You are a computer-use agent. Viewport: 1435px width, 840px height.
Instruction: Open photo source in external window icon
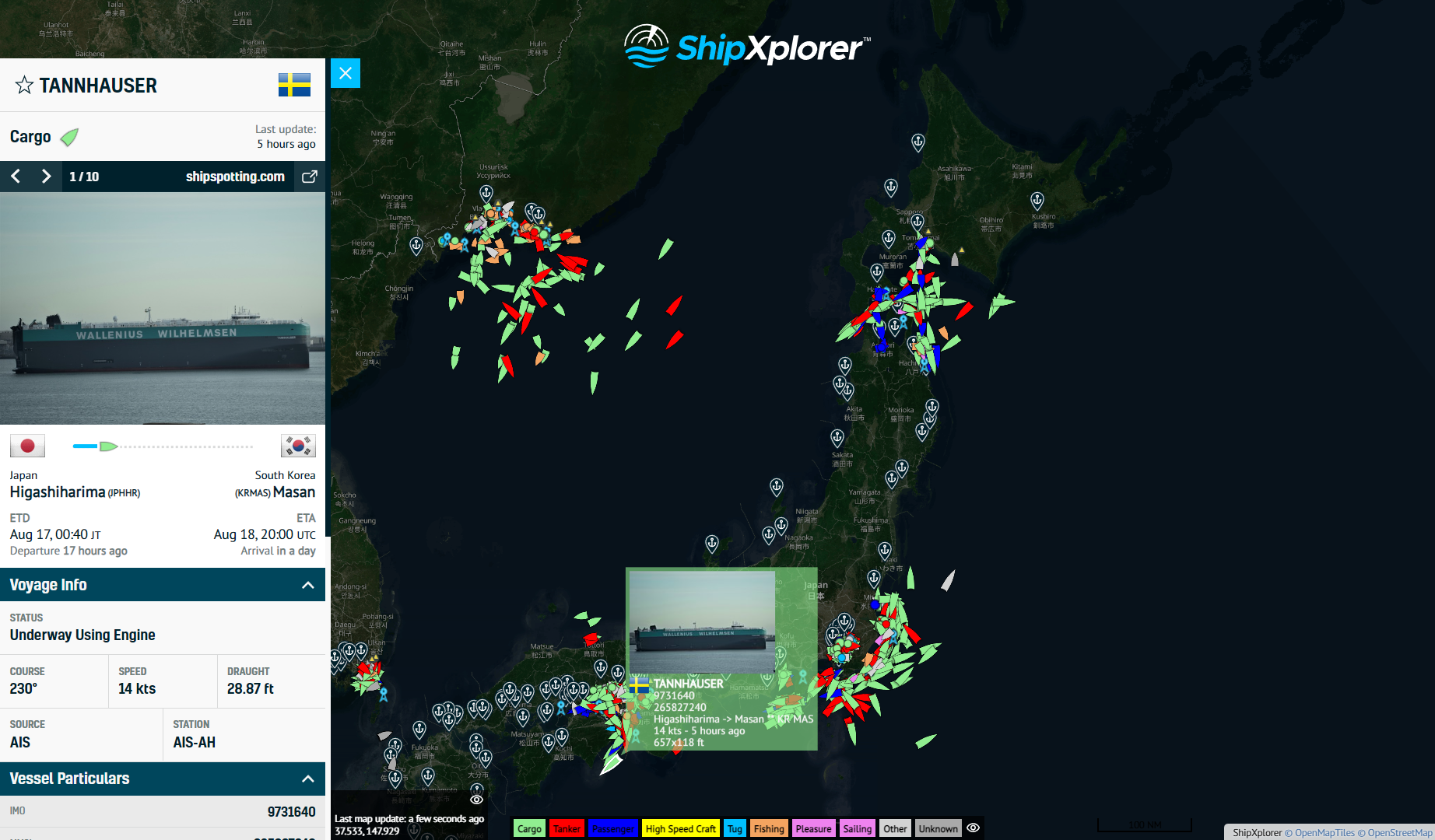point(309,177)
